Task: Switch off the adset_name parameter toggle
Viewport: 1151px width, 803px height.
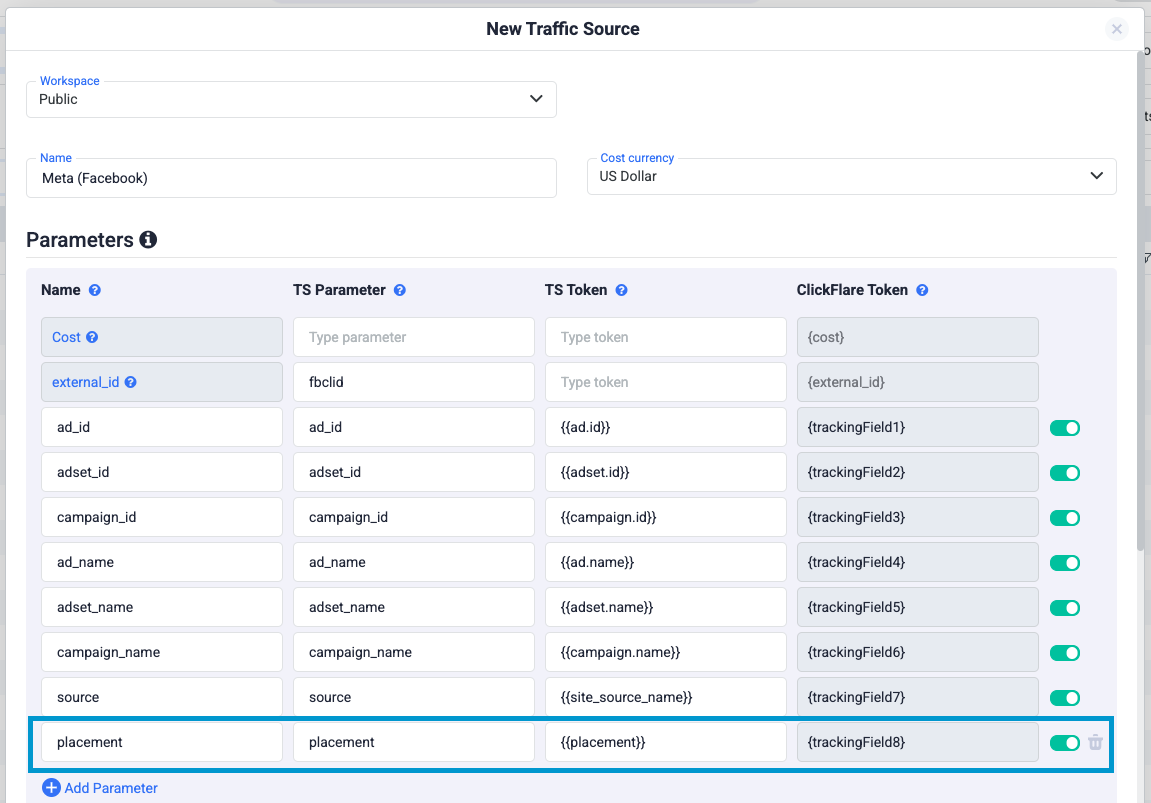Action: point(1064,608)
